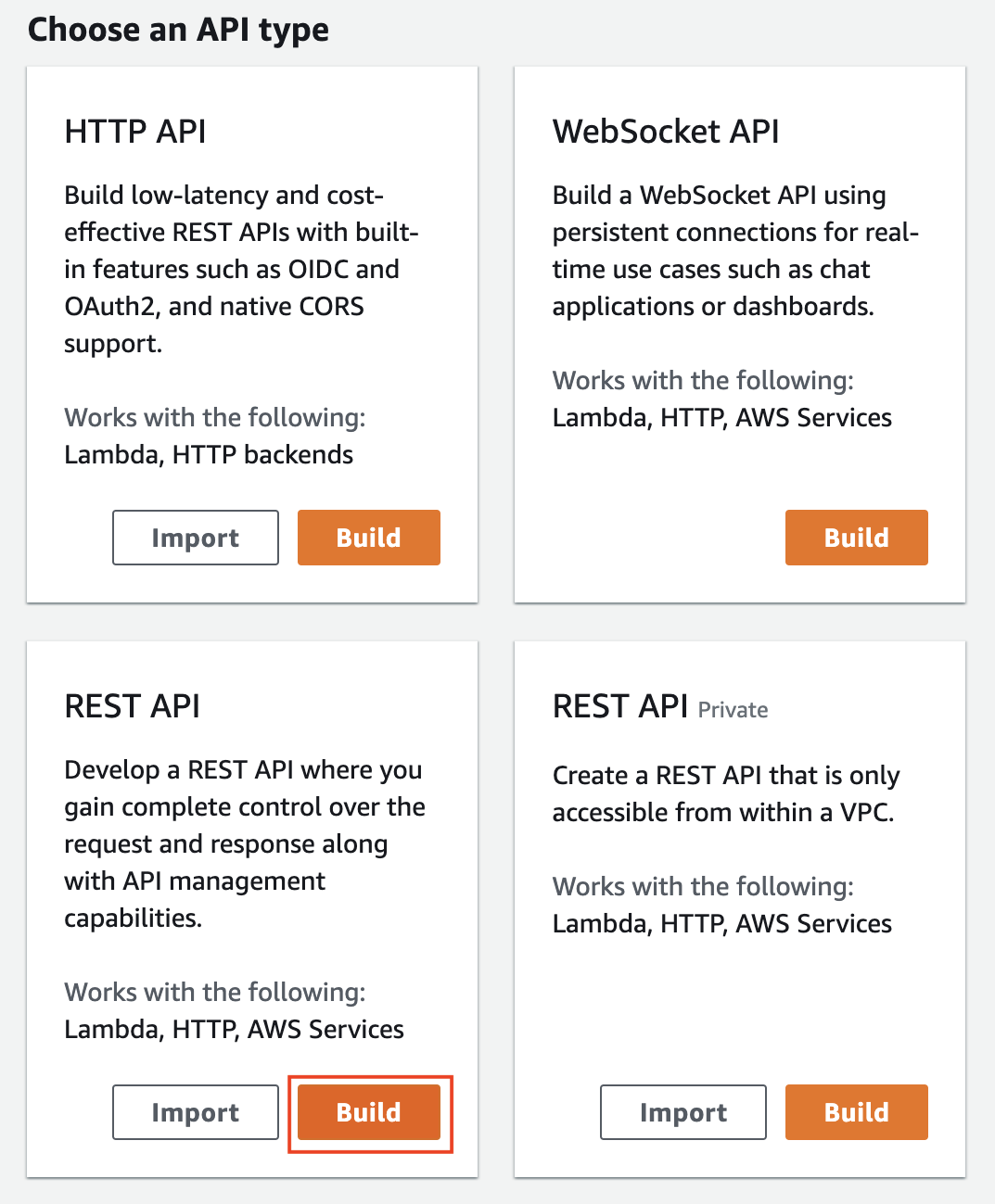This screenshot has width=995, height=1204.
Task: Click Build under WebSocket API
Action: (x=857, y=538)
